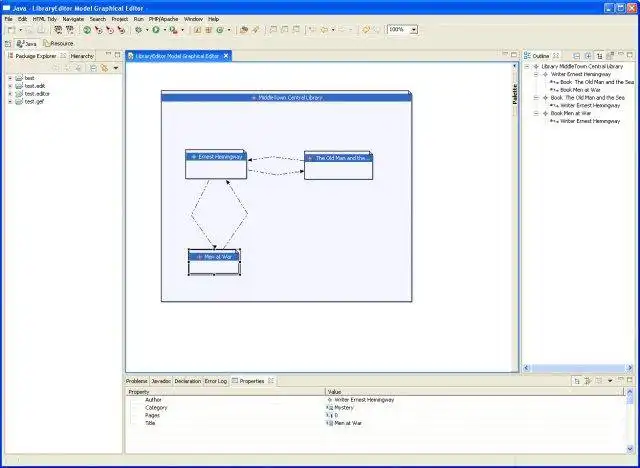Switch to the Problems tab
640x468 pixels.
click(x=136, y=381)
